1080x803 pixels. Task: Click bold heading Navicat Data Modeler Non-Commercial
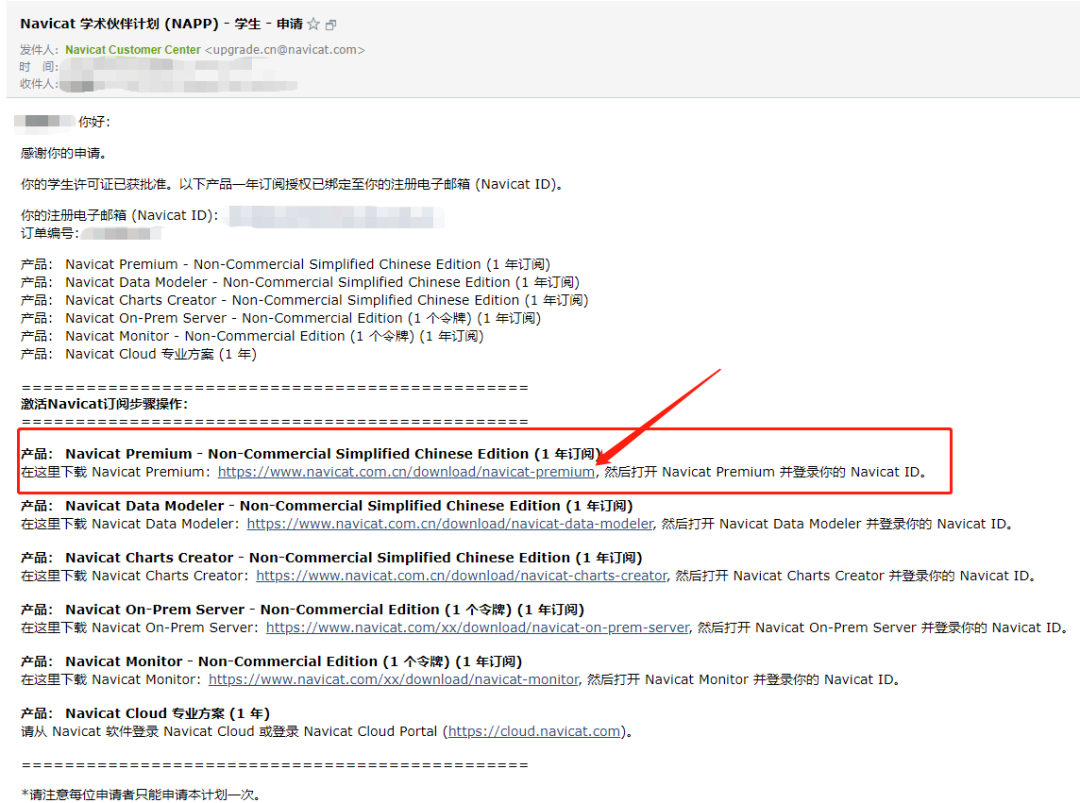click(x=326, y=506)
